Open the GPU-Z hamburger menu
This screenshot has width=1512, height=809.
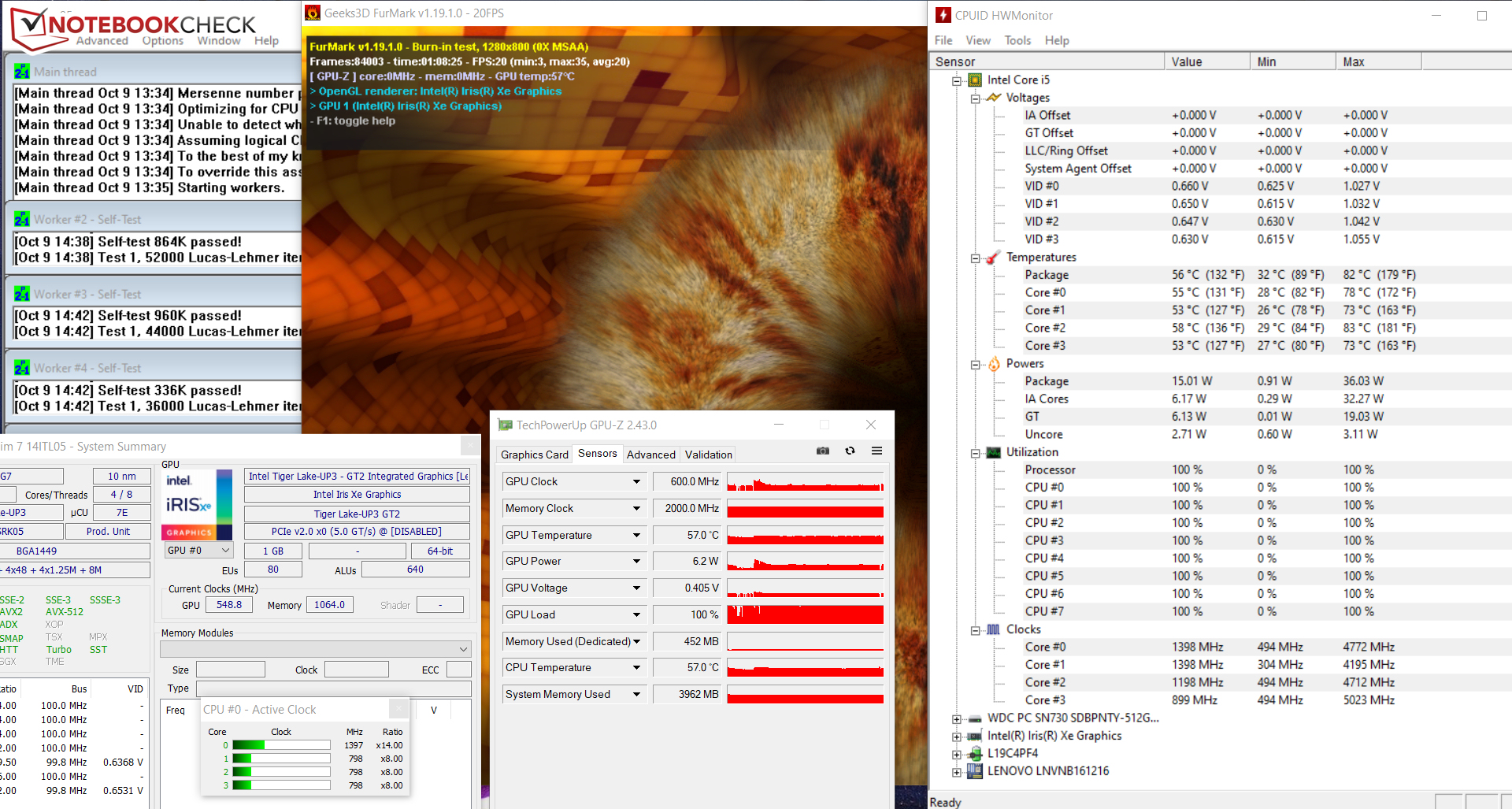876,451
